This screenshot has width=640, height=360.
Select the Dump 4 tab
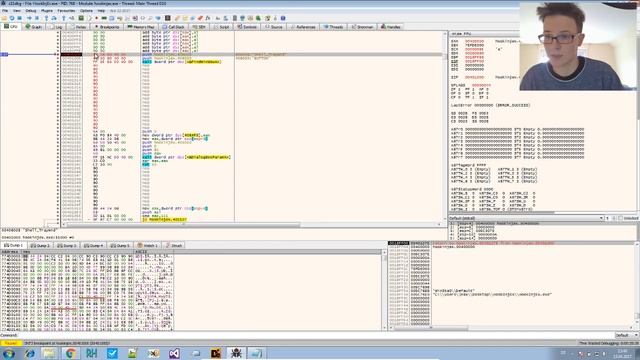click(x=93, y=245)
